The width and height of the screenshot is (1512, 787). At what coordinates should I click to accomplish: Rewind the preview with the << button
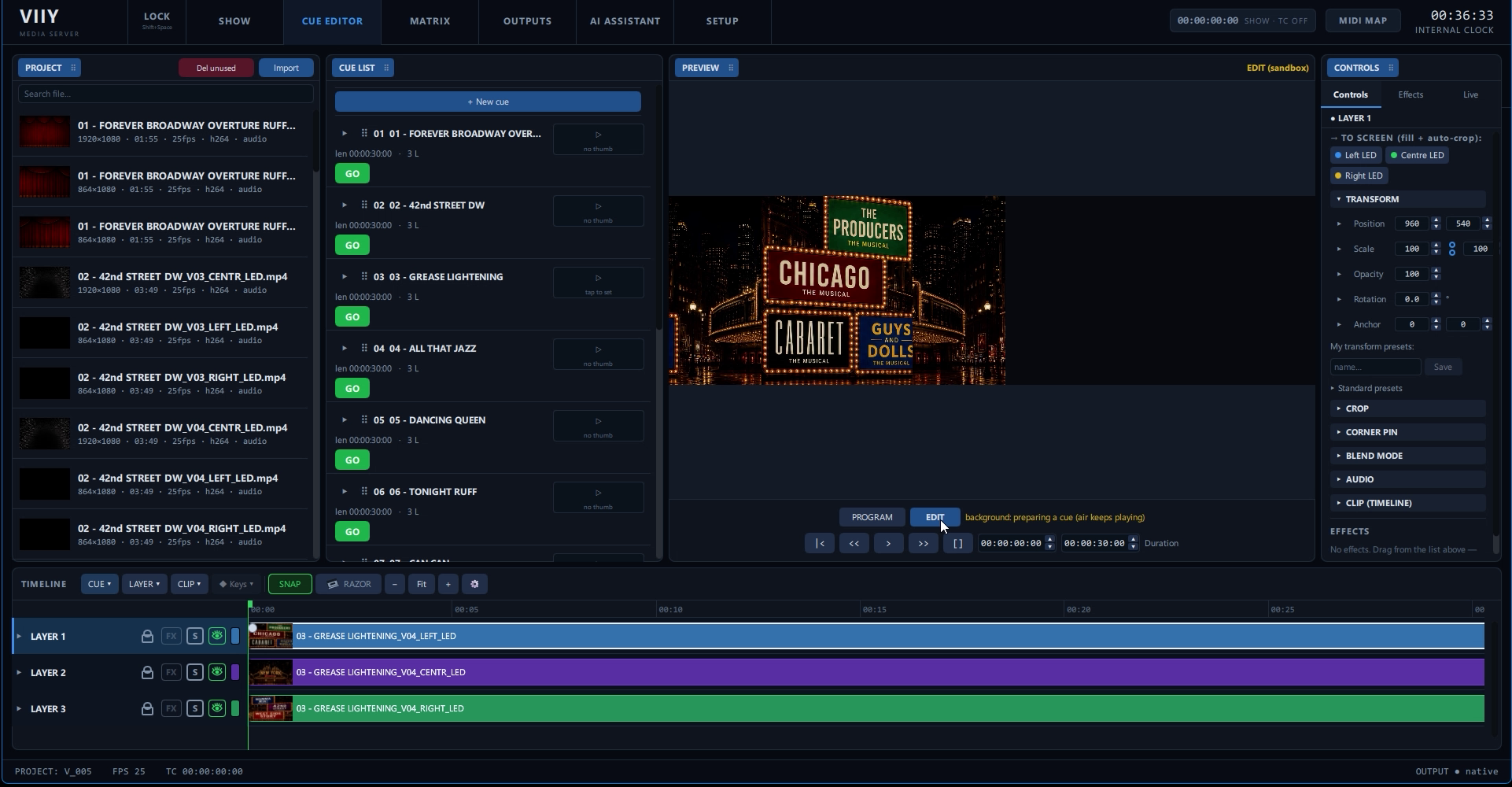[854, 543]
